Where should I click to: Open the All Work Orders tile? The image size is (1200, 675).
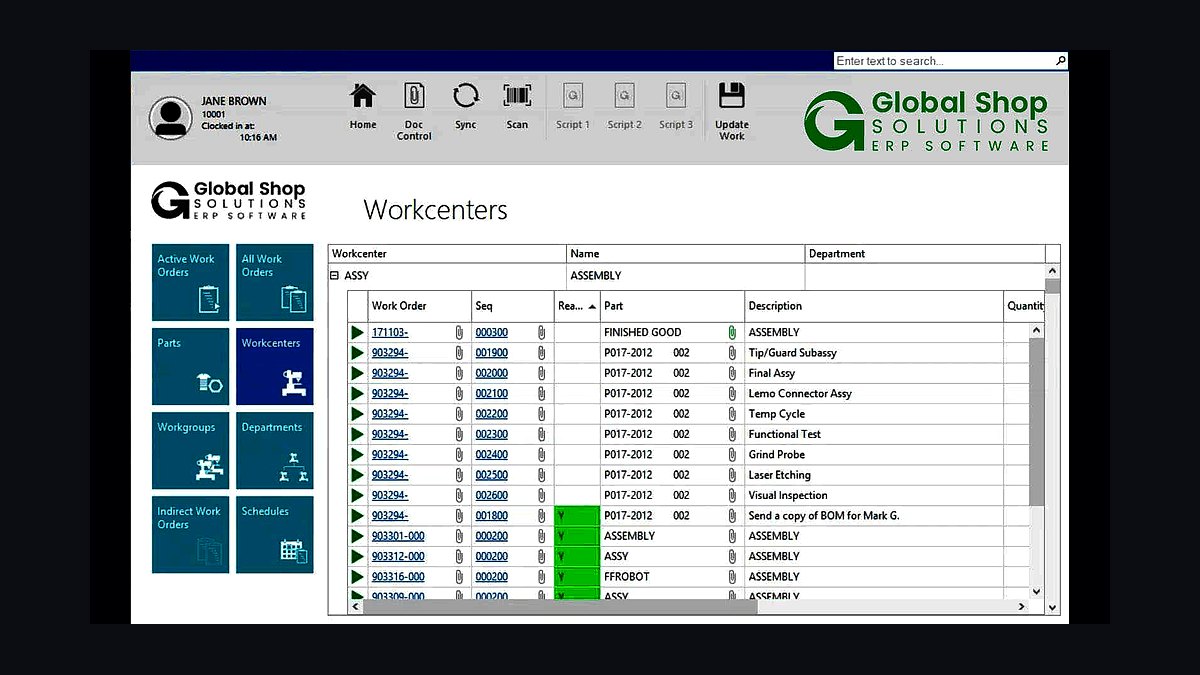pos(274,282)
